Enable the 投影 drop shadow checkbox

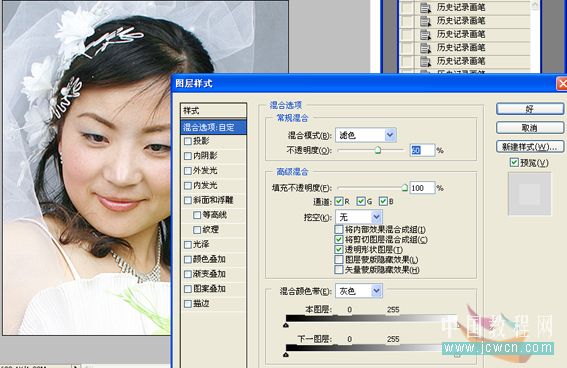pyautogui.click(x=188, y=141)
